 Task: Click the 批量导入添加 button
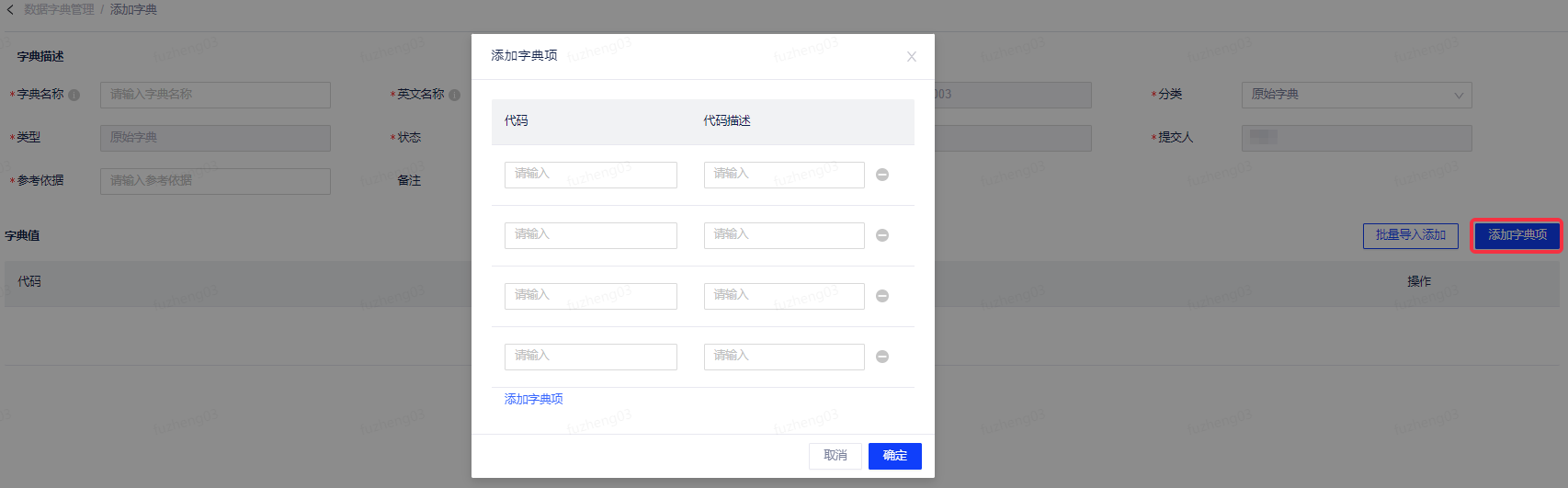pos(1411,235)
